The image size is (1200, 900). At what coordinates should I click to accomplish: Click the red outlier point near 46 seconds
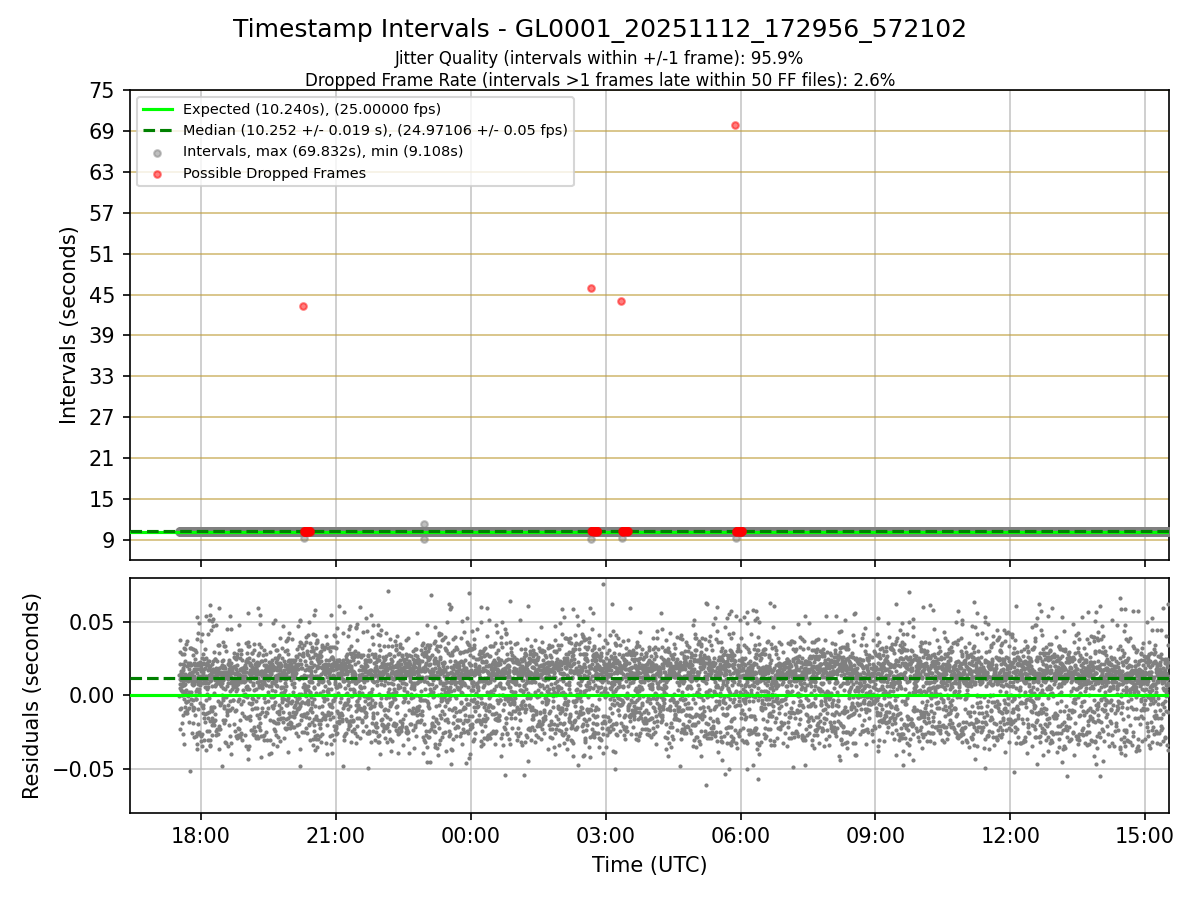point(591,288)
